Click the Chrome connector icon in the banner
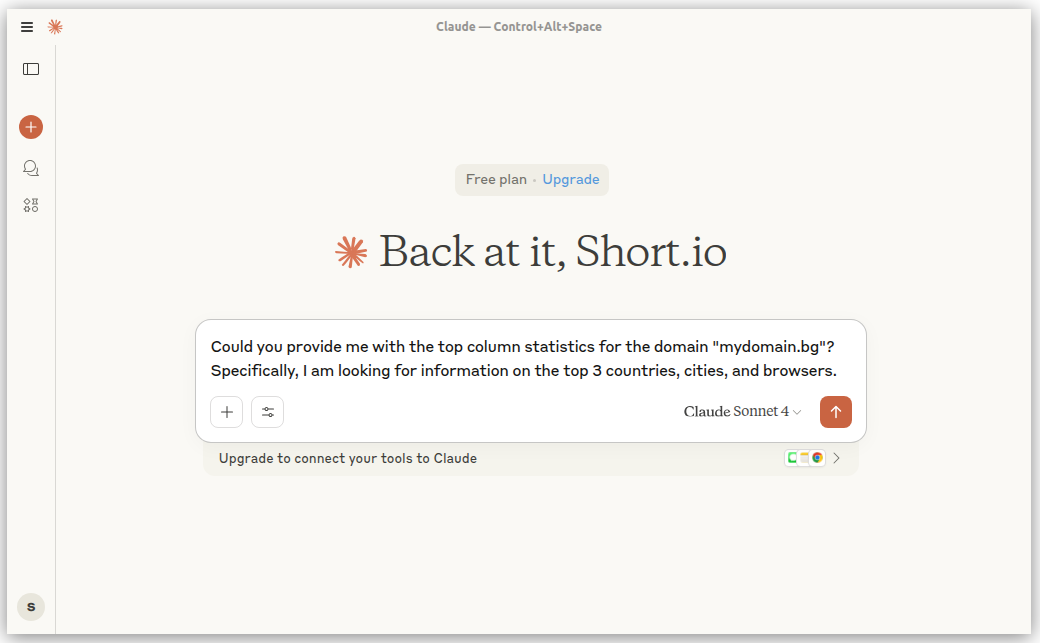Image resolution: width=1040 pixels, height=643 pixels. click(817, 458)
